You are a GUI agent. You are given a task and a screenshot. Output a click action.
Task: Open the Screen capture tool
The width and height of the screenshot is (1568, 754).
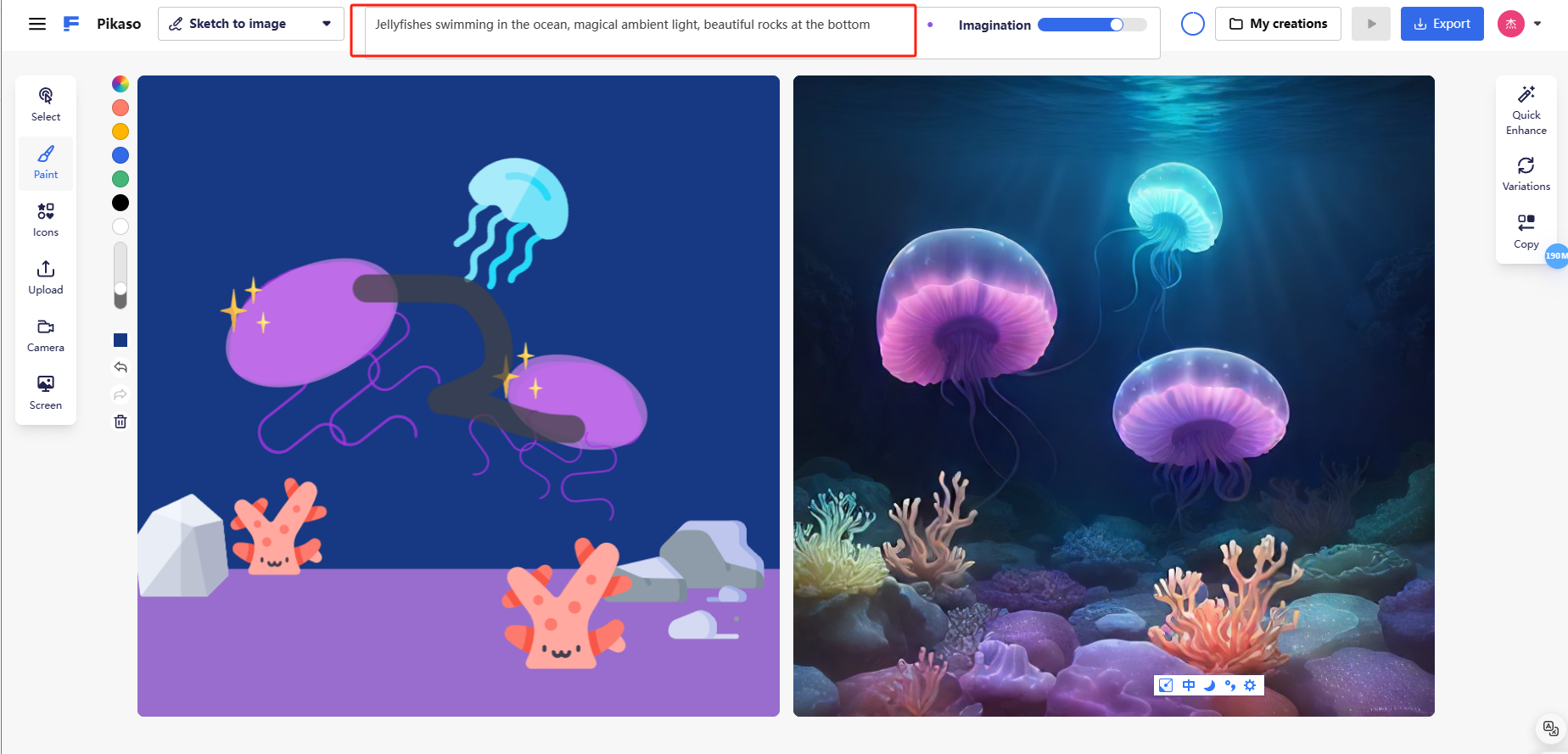coord(46,394)
